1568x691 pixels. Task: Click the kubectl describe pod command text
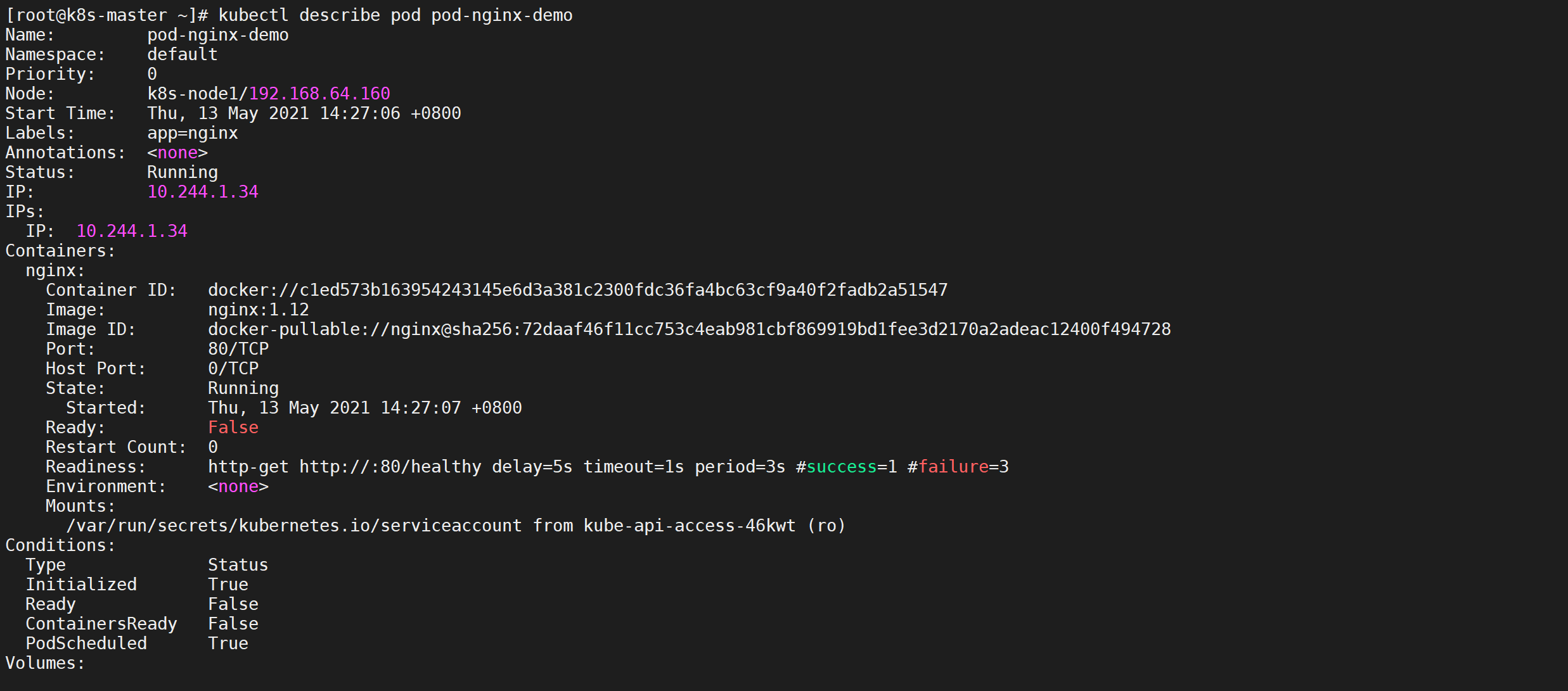point(395,15)
